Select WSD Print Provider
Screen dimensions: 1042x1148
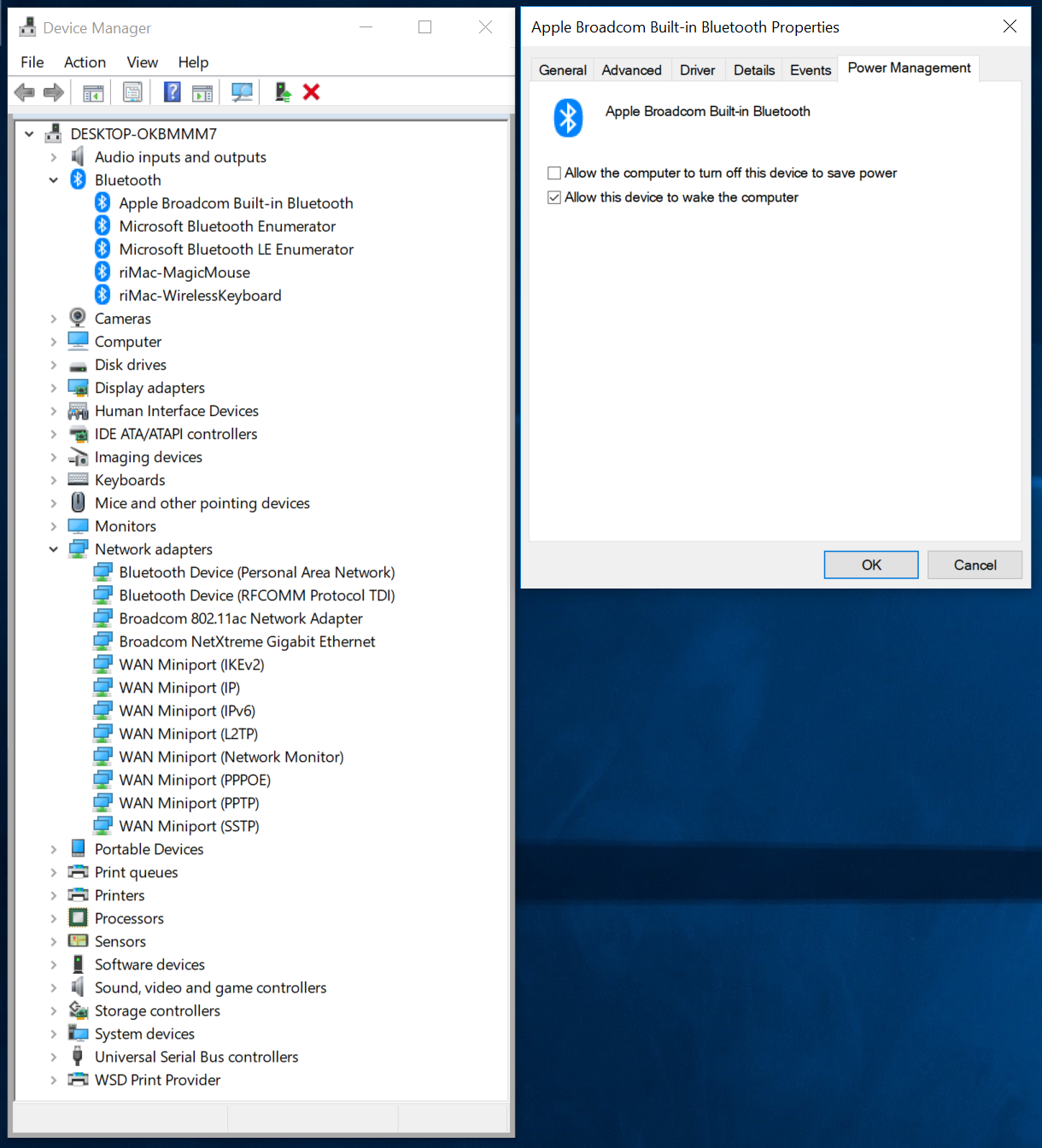click(157, 1080)
